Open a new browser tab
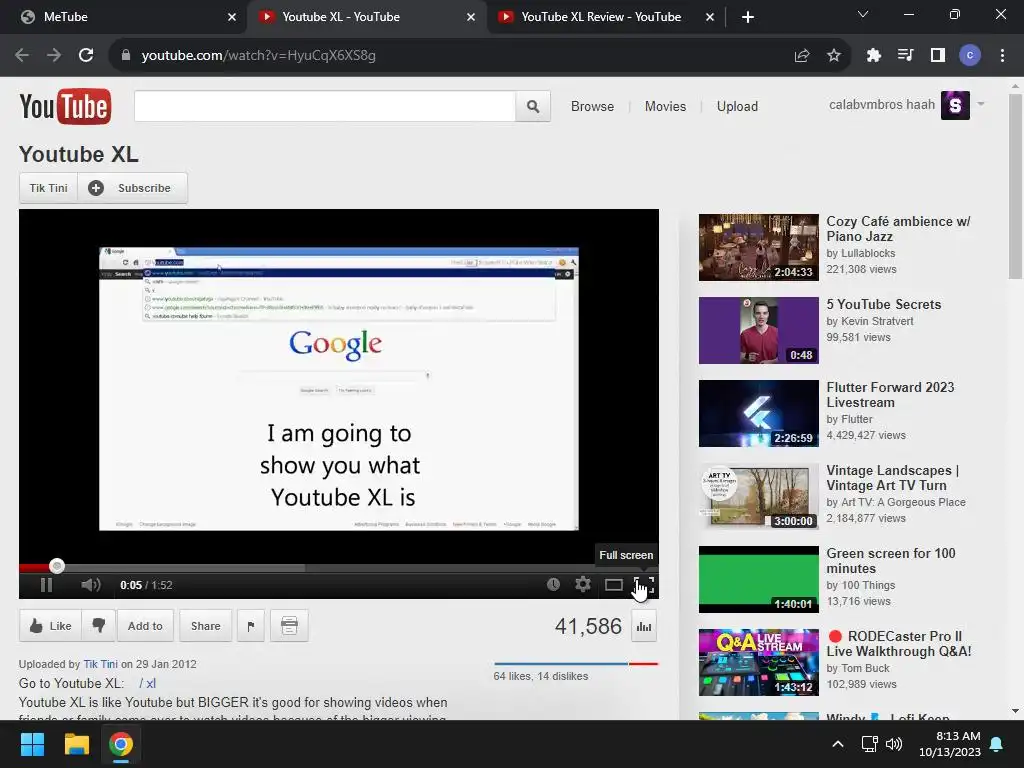 [x=748, y=17]
